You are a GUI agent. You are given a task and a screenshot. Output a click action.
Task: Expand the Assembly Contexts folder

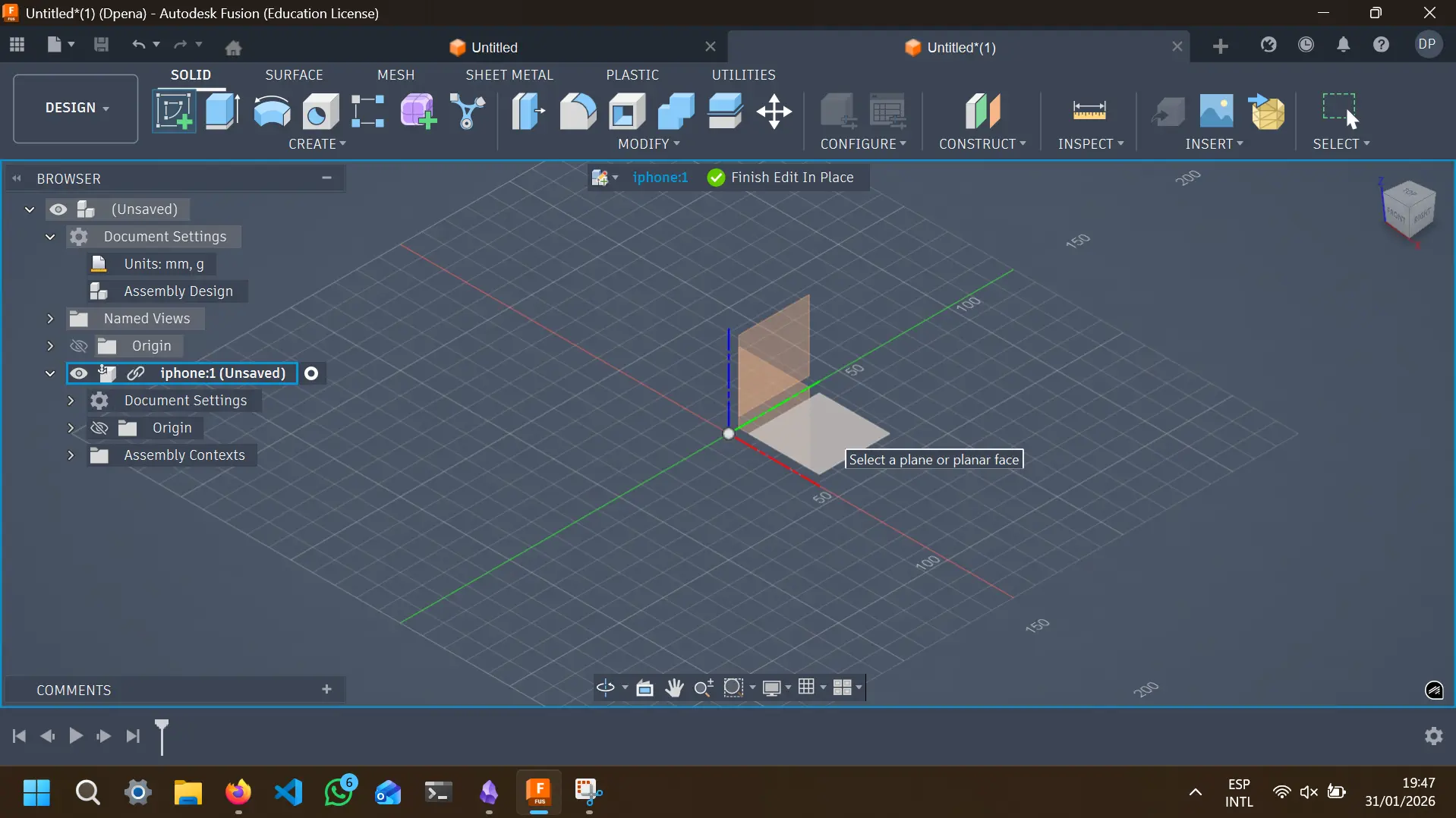(x=71, y=455)
